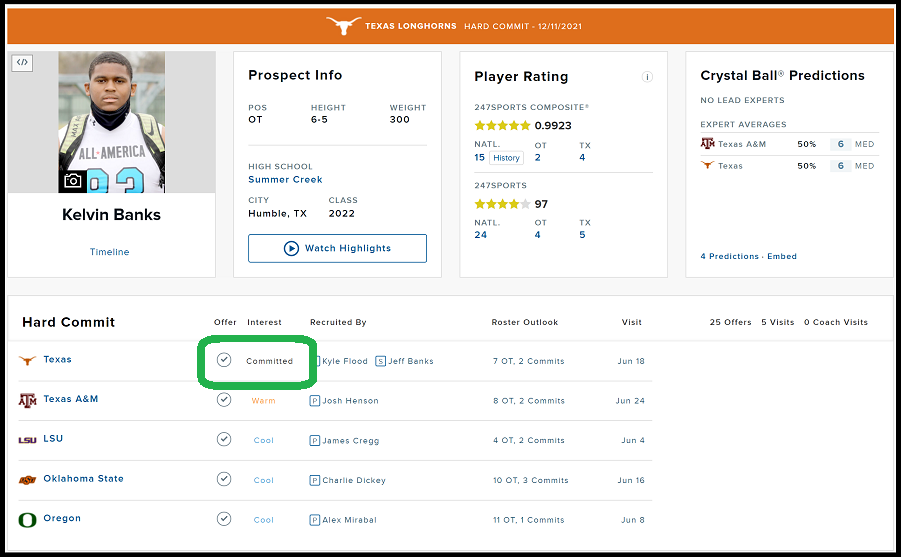Open the embed code icon on player card
The image size is (901, 557).
(x=22, y=63)
